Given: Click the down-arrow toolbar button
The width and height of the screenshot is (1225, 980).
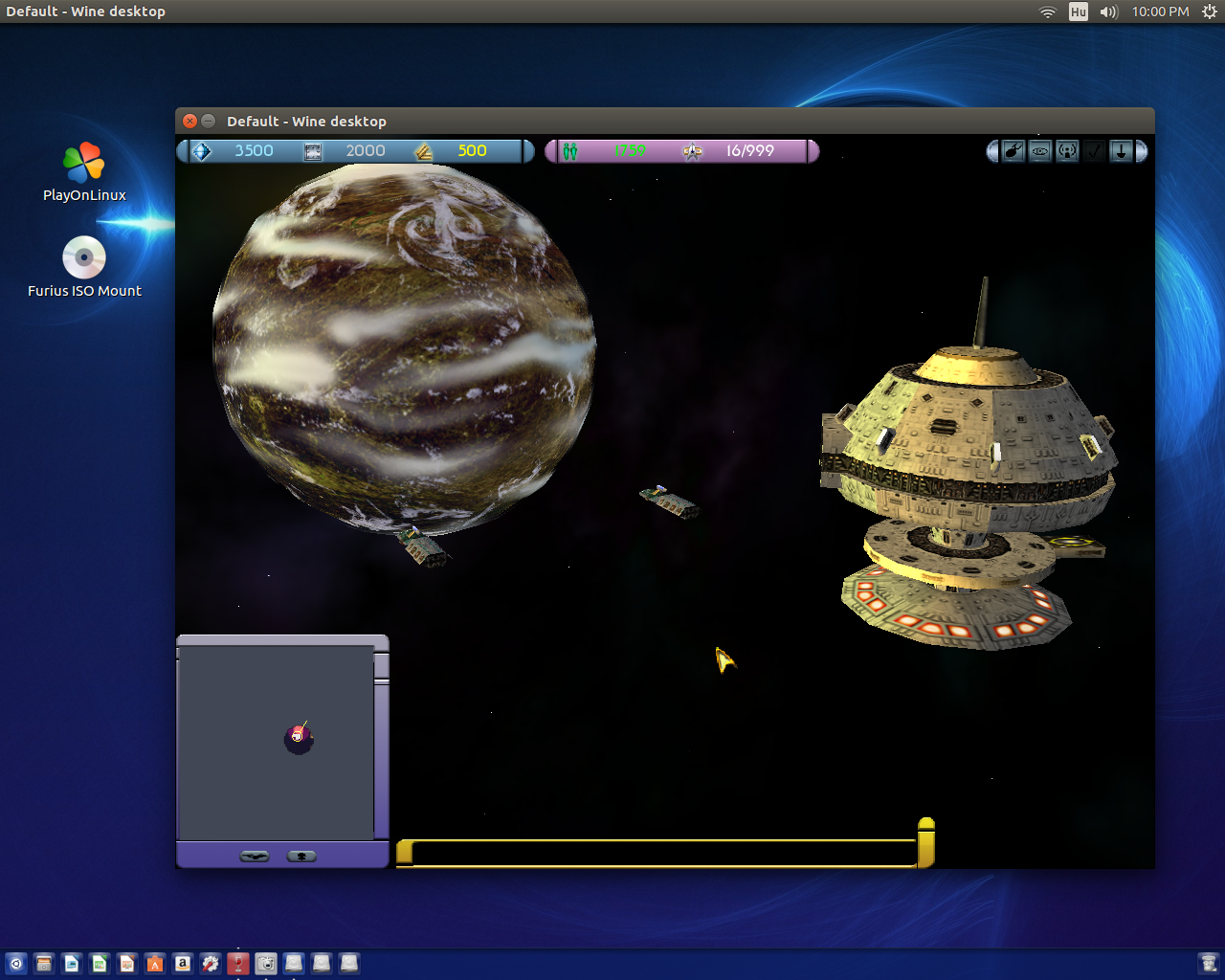Looking at the screenshot, I should pyautogui.click(x=1121, y=151).
